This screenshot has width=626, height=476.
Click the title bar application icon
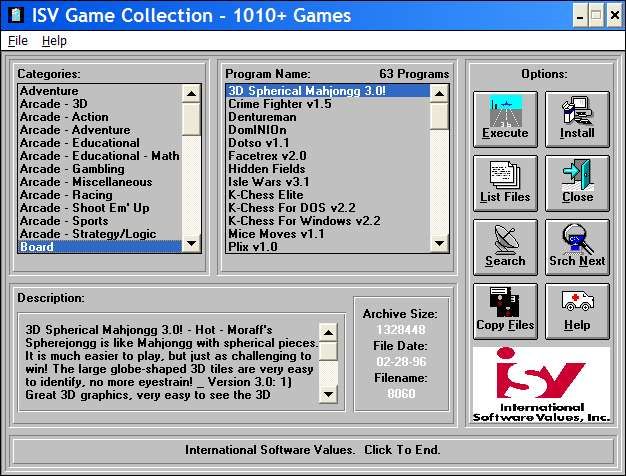pyautogui.click(x=16, y=15)
